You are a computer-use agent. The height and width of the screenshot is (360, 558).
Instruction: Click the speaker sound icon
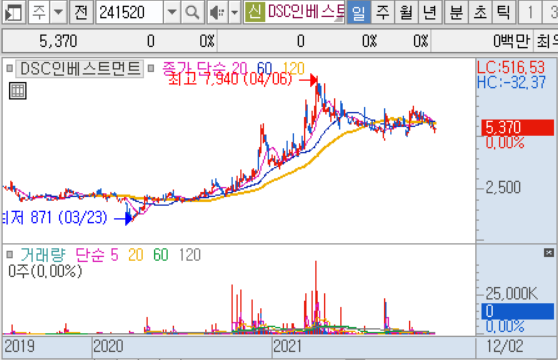click(217, 13)
